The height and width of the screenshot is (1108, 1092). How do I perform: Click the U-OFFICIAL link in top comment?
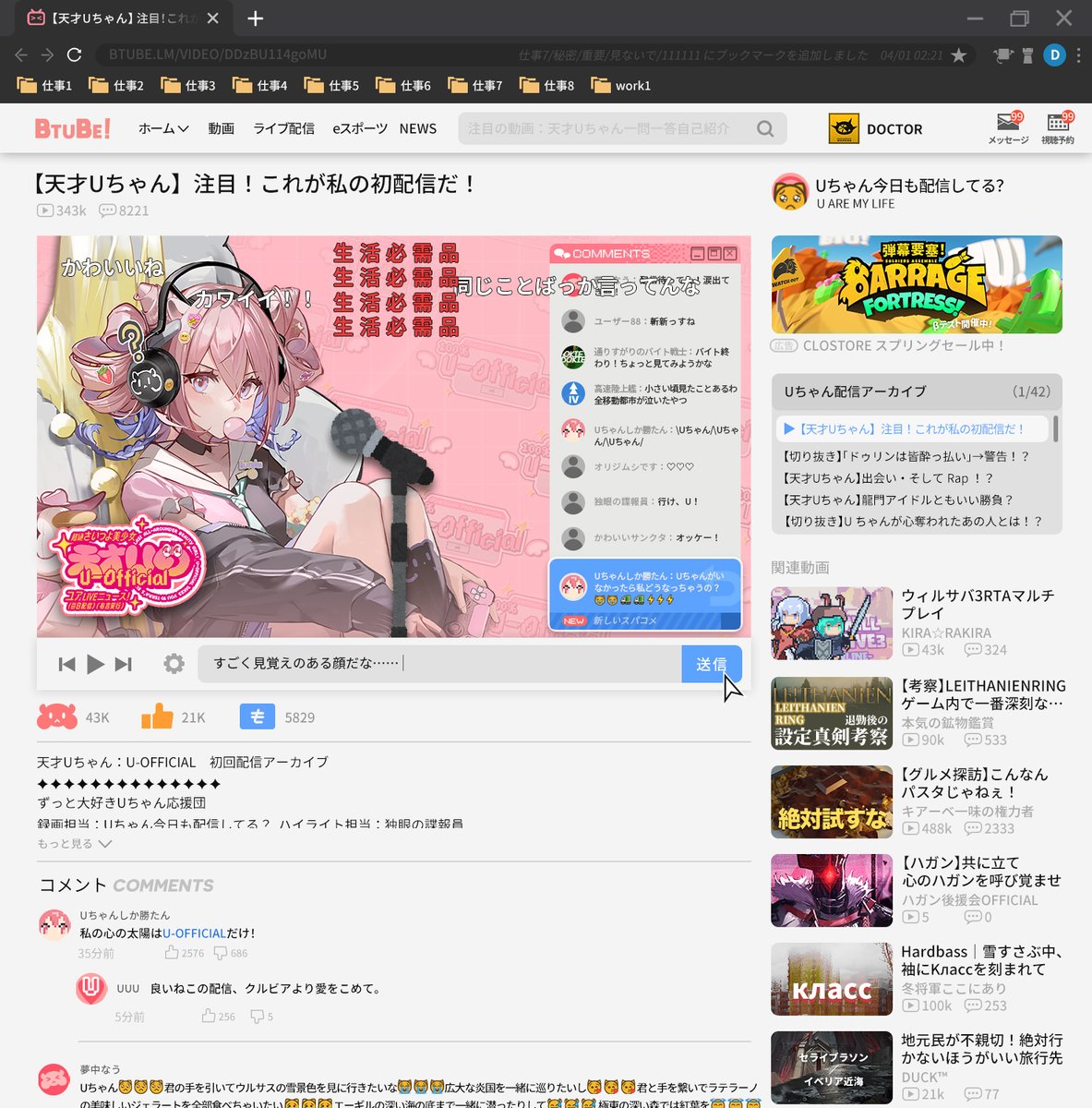click(x=194, y=933)
